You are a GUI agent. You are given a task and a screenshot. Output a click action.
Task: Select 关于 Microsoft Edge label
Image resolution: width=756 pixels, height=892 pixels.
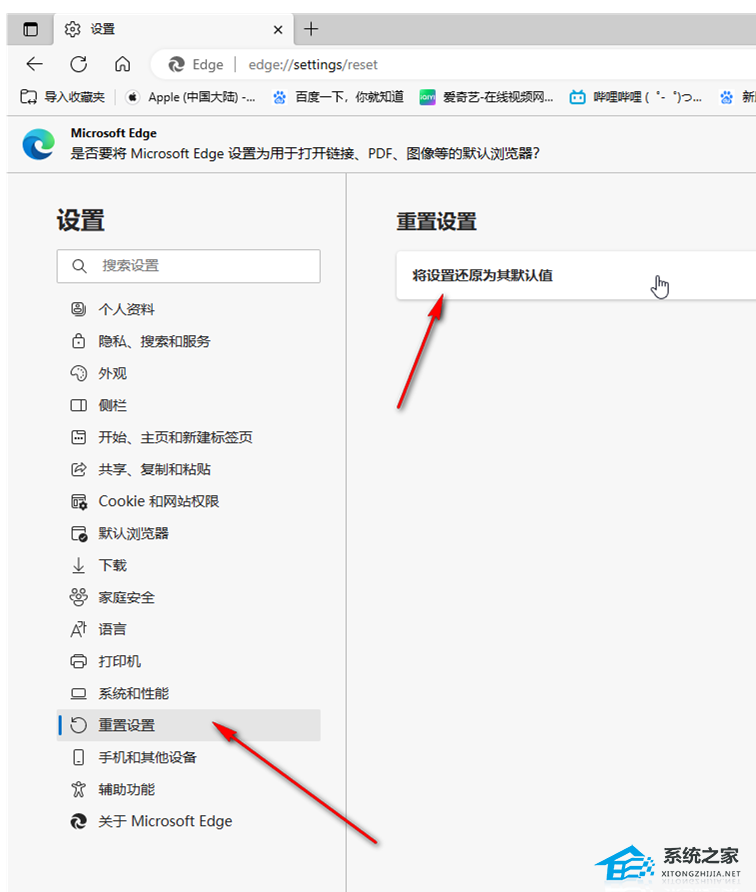165,821
